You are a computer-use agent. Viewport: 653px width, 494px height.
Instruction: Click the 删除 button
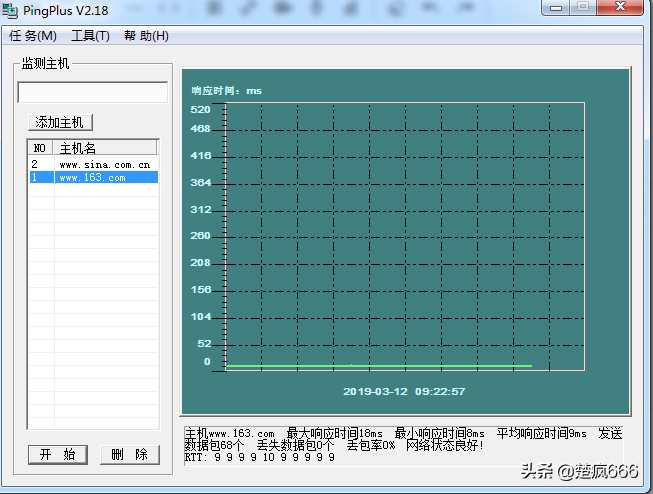130,454
